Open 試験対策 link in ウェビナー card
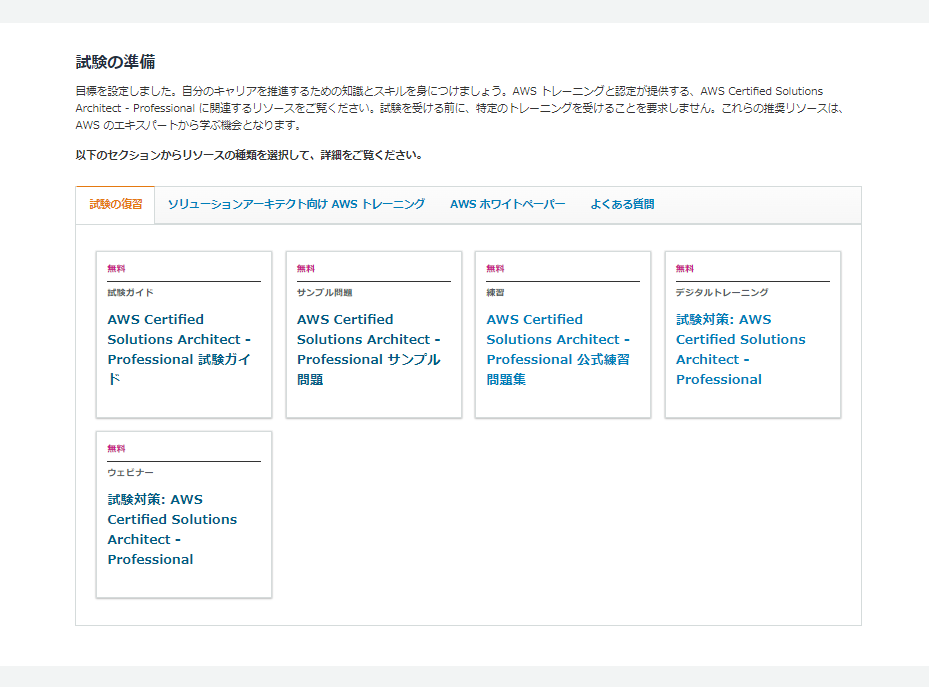 172,529
